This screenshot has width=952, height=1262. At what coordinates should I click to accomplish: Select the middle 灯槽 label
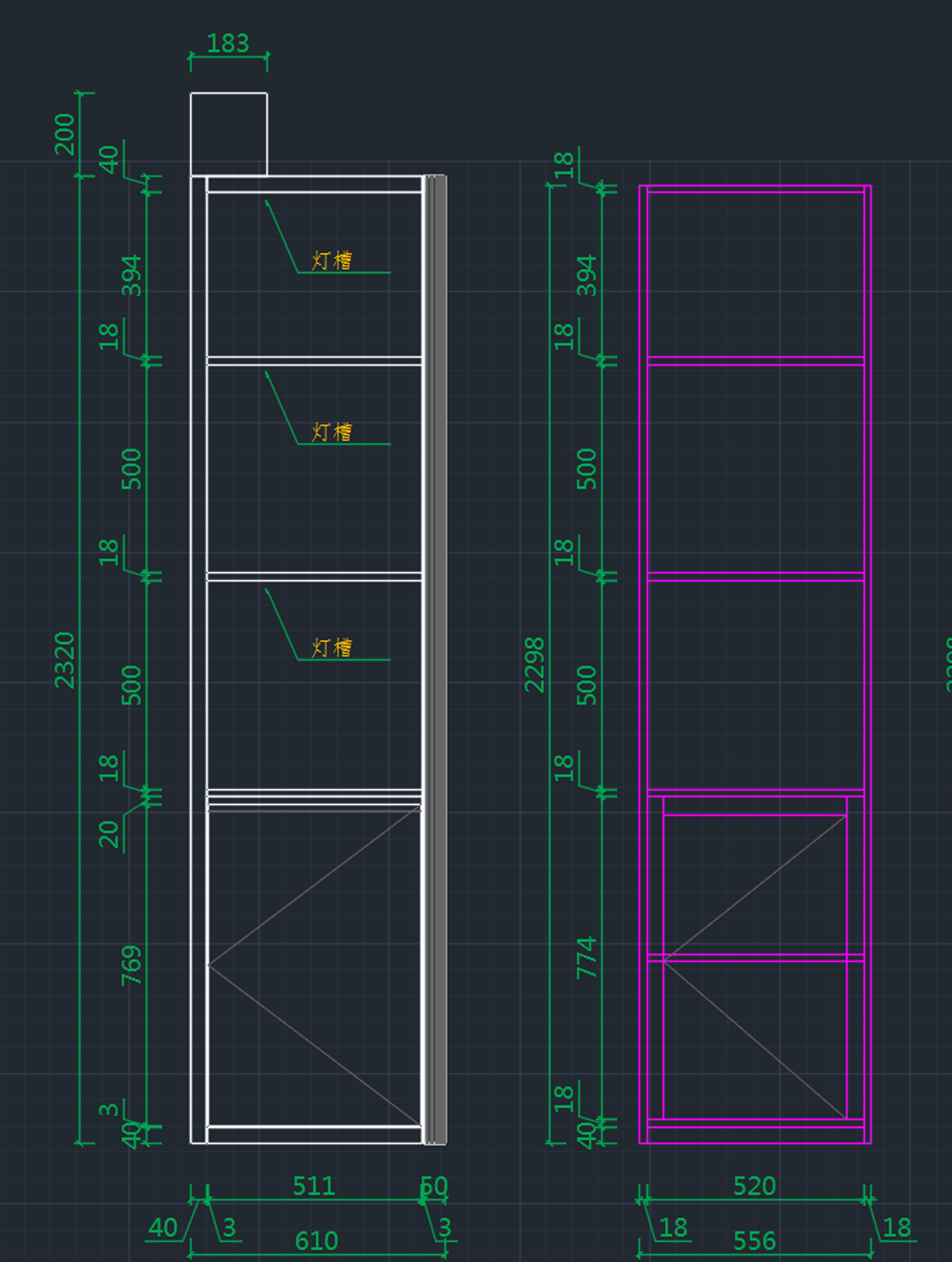click(332, 432)
